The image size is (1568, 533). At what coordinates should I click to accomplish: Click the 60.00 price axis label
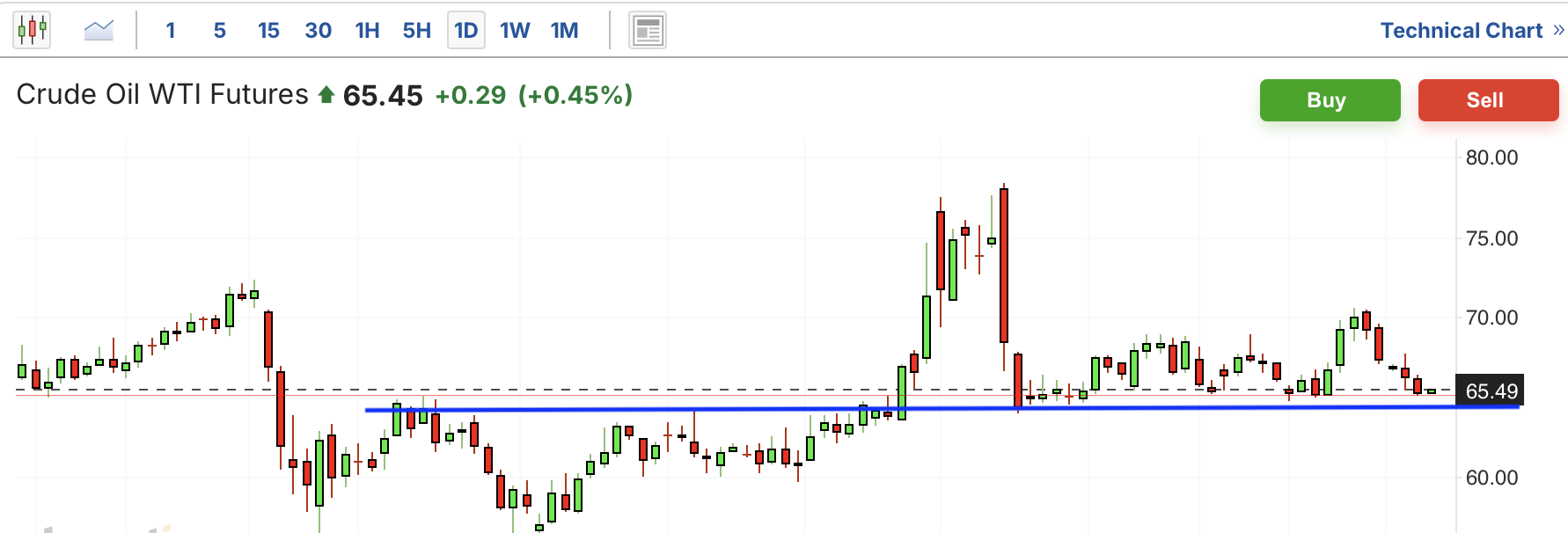coord(1491,478)
